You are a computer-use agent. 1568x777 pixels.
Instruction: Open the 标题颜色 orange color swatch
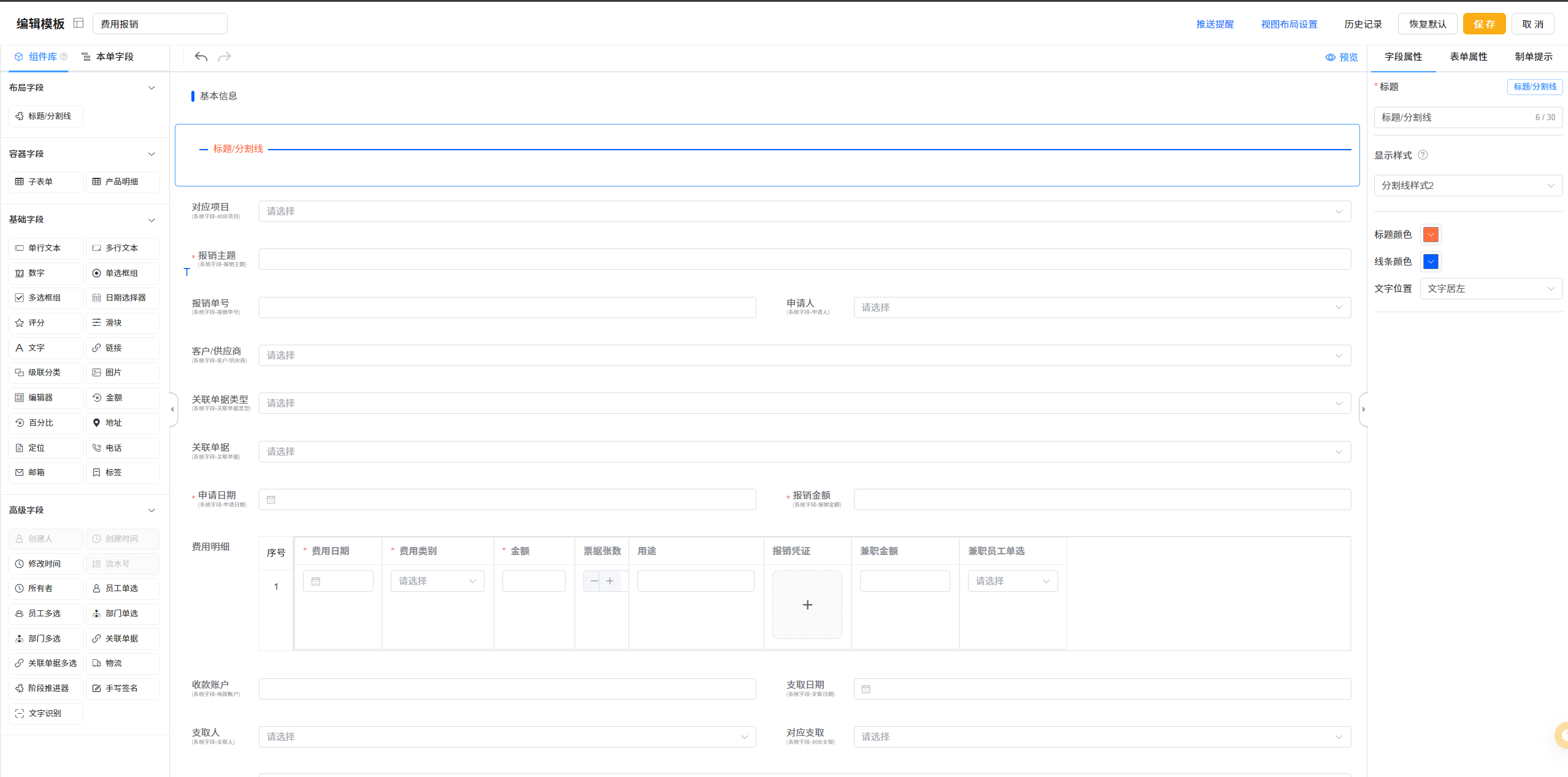click(x=1431, y=234)
